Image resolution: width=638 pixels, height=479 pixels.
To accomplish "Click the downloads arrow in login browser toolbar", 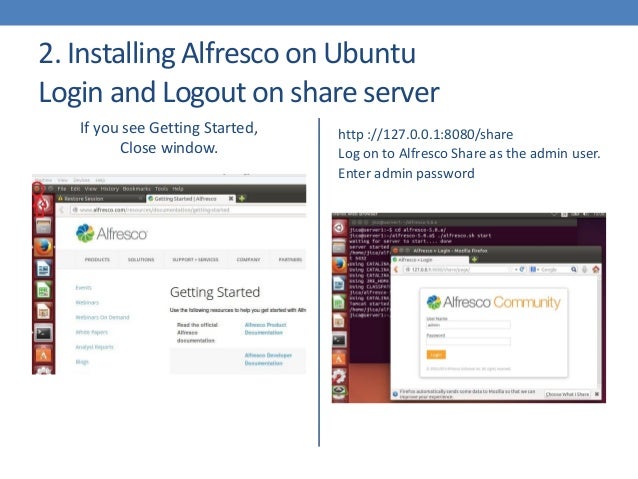I will pos(585,269).
